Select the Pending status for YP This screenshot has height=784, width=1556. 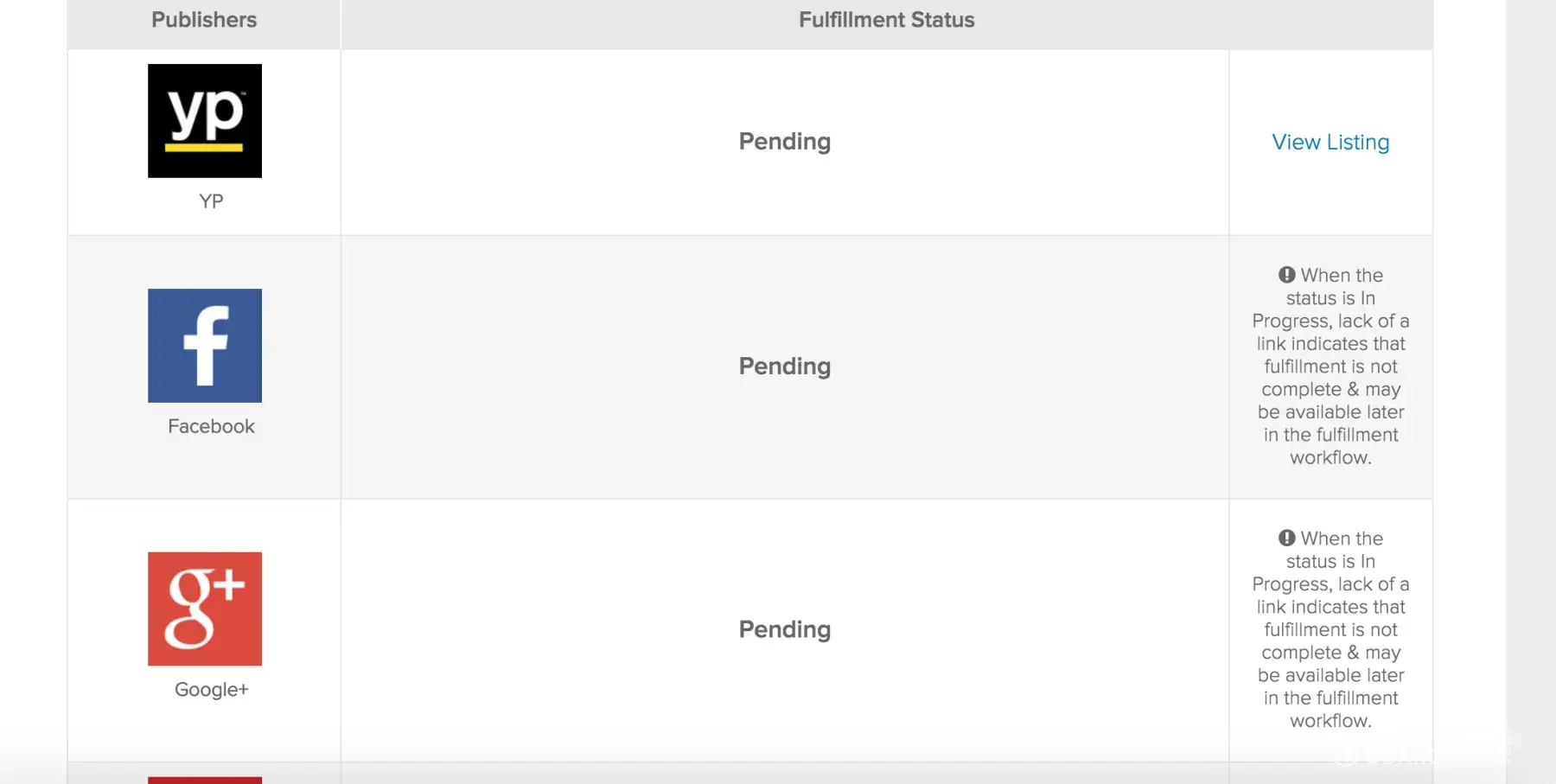click(784, 142)
